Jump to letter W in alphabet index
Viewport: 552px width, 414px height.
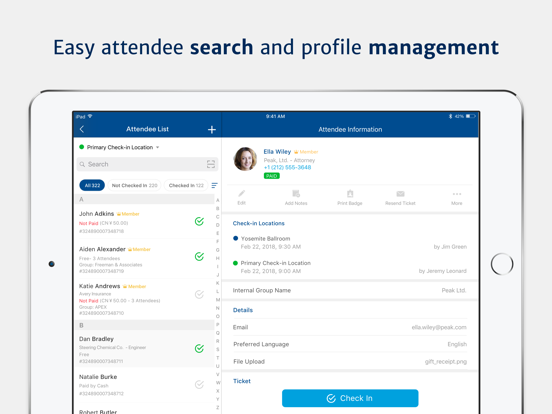point(218,383)
